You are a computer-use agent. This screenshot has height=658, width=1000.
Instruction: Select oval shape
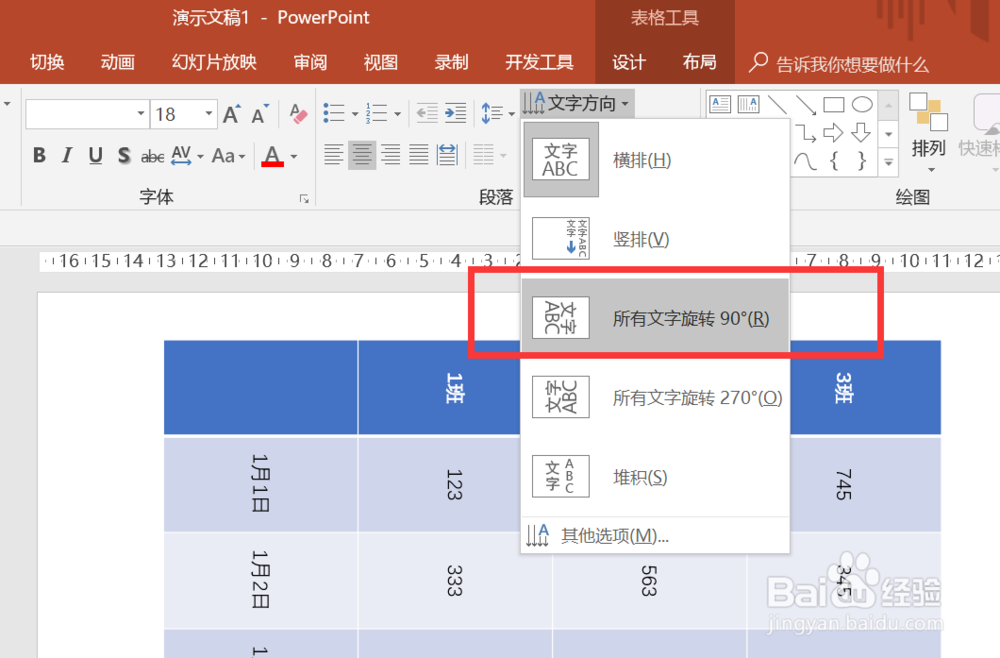tap(862, 104)
